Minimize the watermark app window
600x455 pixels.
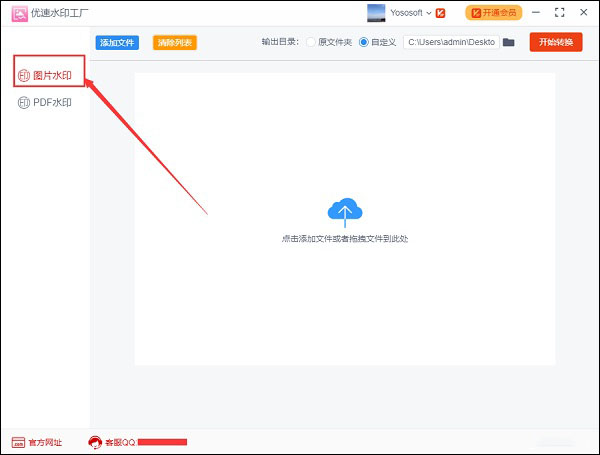pyautogui.click(x=536, y=13)
